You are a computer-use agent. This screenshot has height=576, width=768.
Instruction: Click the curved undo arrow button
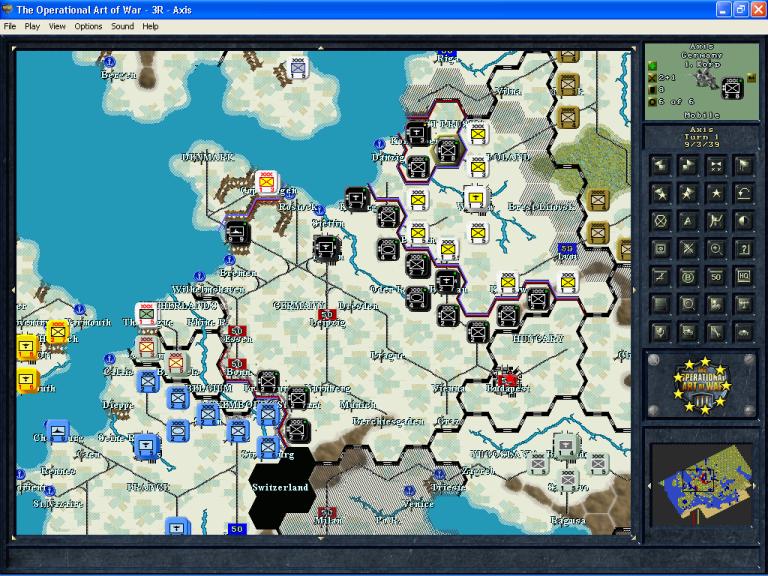tap(744, 194)
